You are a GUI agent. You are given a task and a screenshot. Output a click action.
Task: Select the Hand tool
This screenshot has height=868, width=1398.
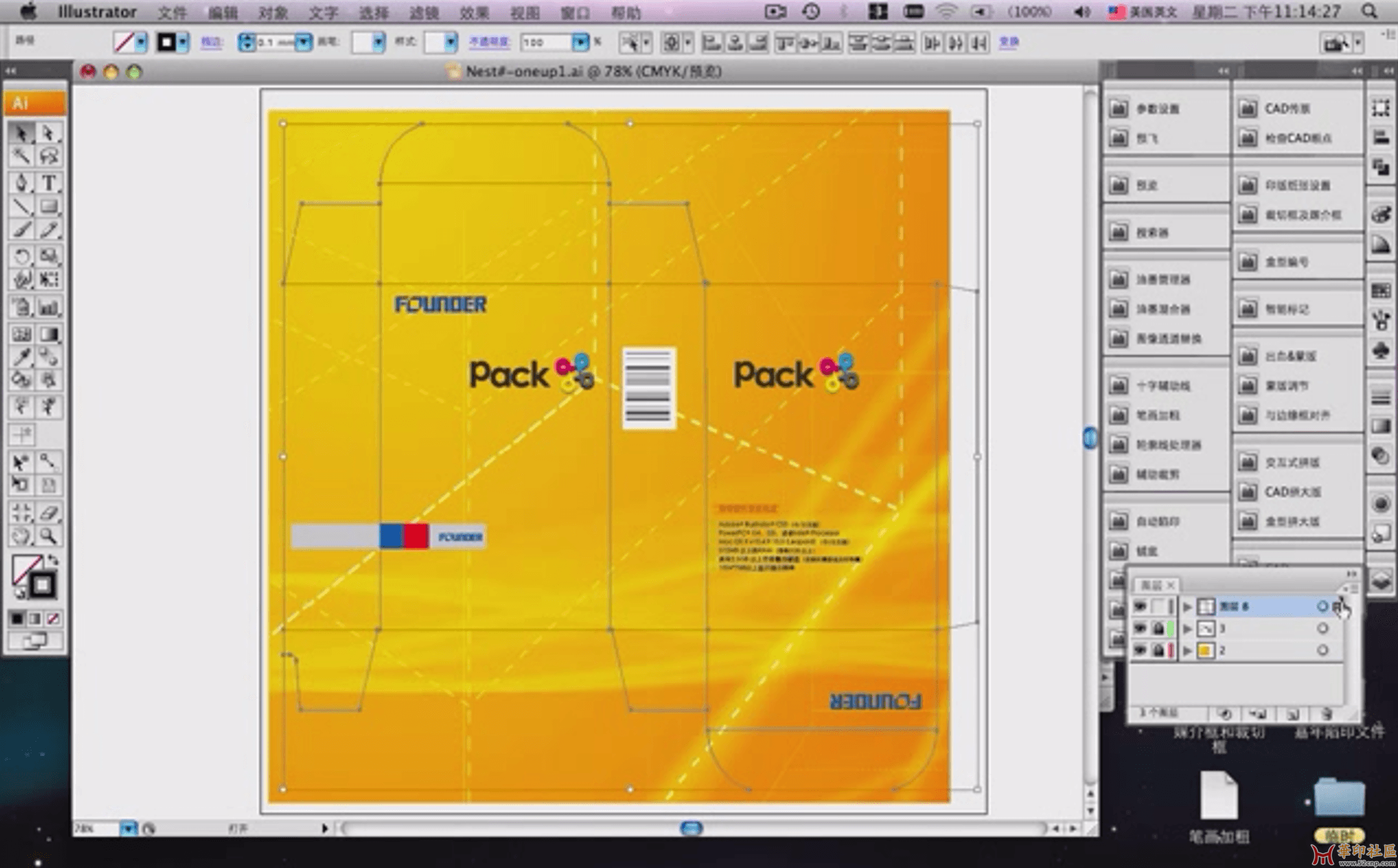(x=21, y=535)
